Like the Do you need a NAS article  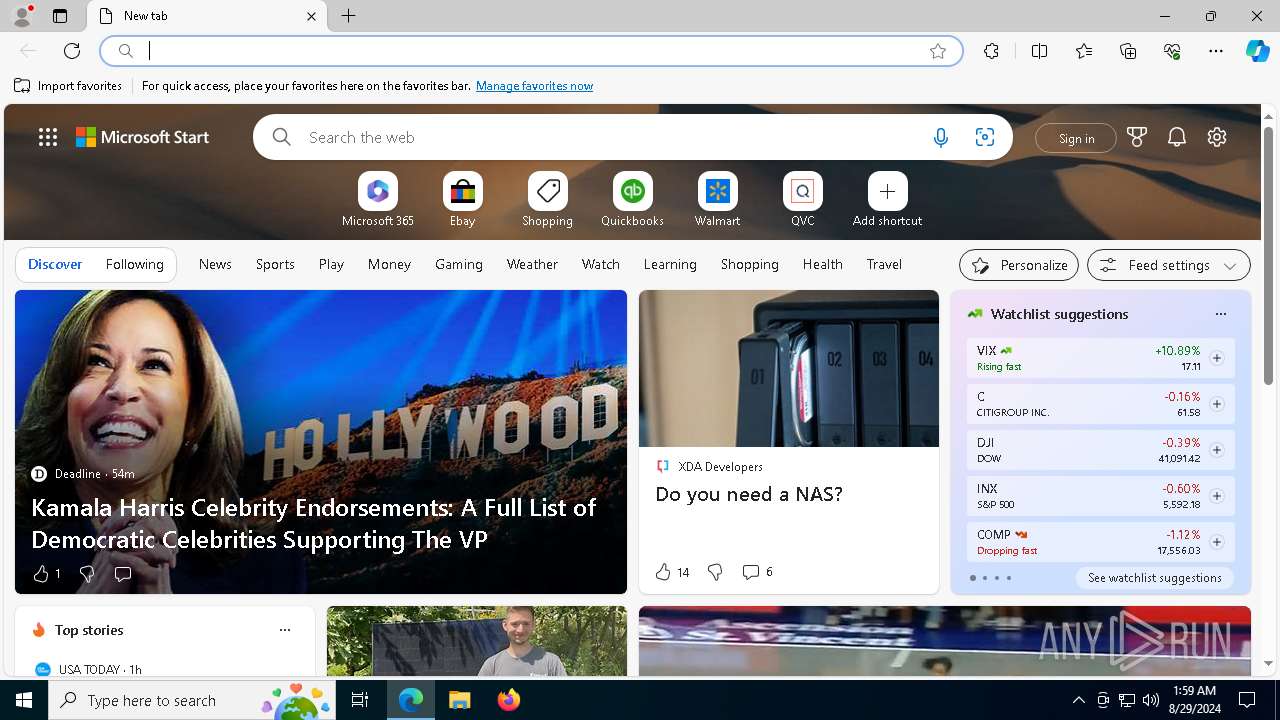pos(672,572)
